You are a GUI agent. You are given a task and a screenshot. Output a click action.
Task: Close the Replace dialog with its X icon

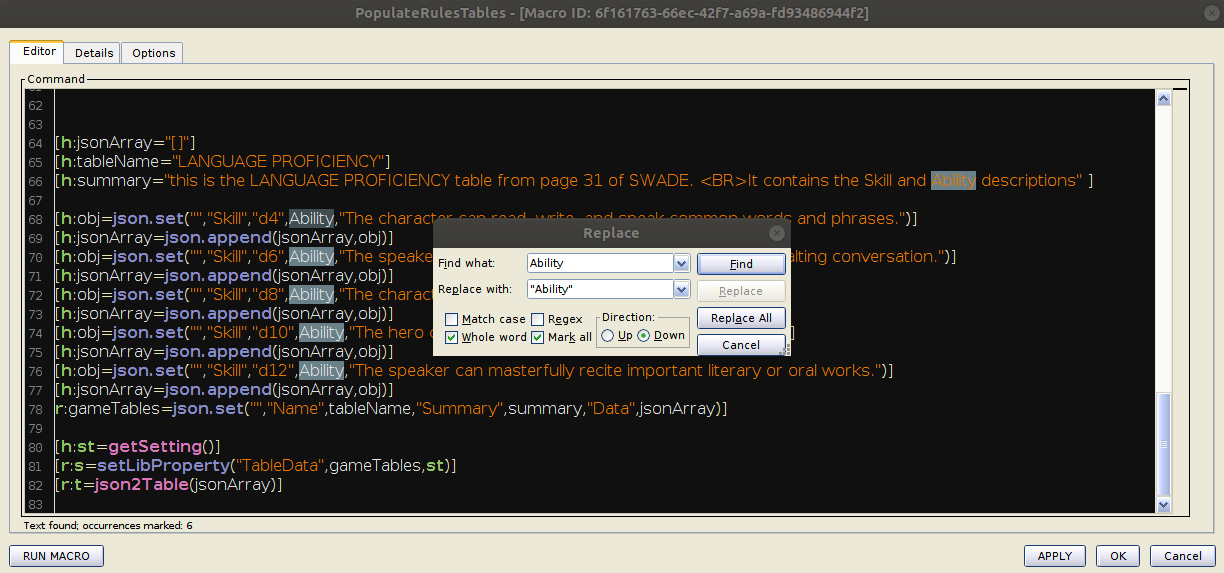[777, 233]
